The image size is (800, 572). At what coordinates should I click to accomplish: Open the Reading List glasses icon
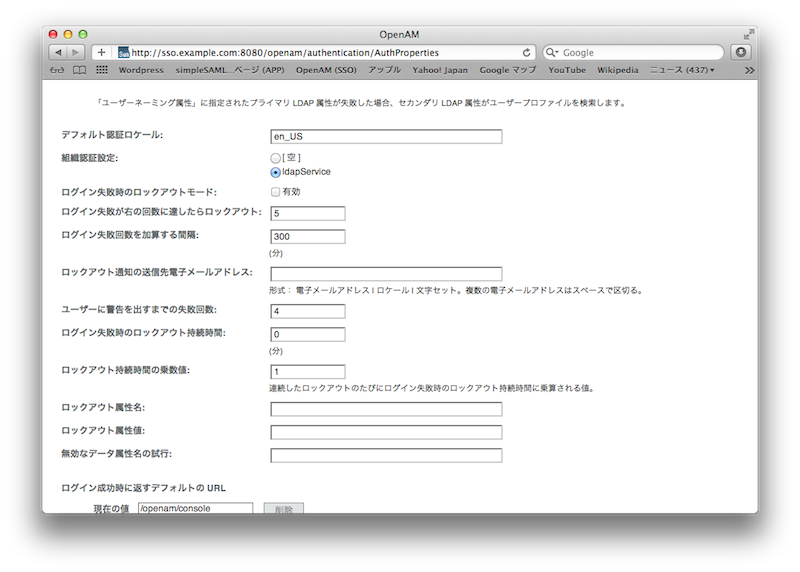pos(56,70)
